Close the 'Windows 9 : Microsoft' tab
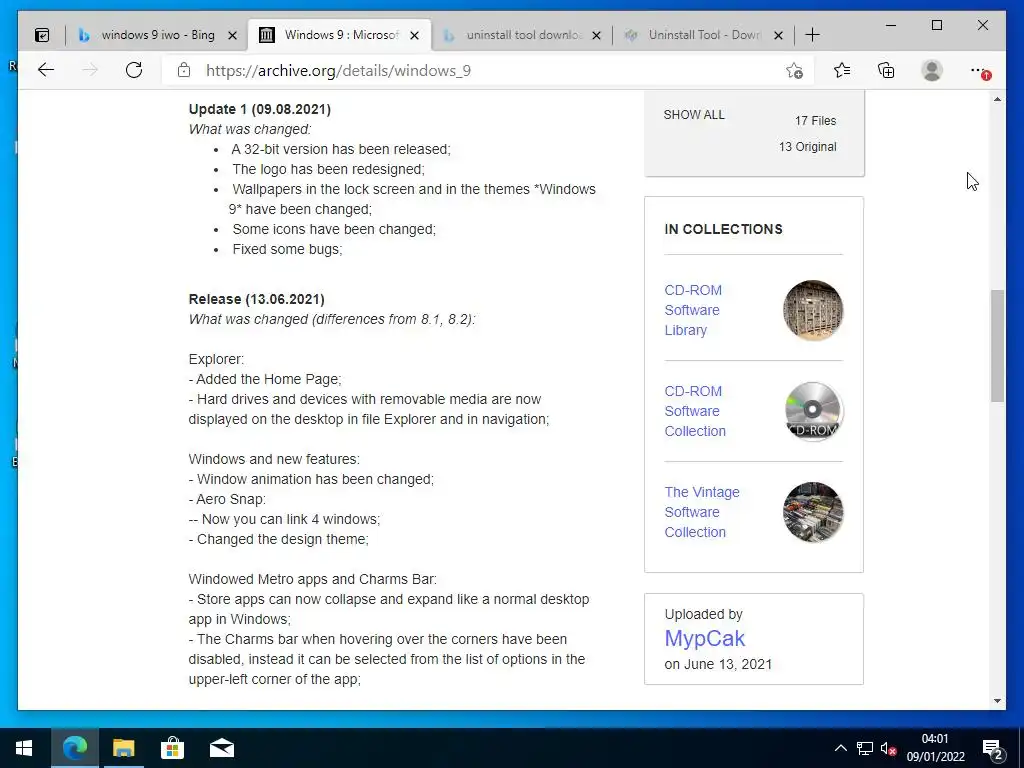 point(414,35)
